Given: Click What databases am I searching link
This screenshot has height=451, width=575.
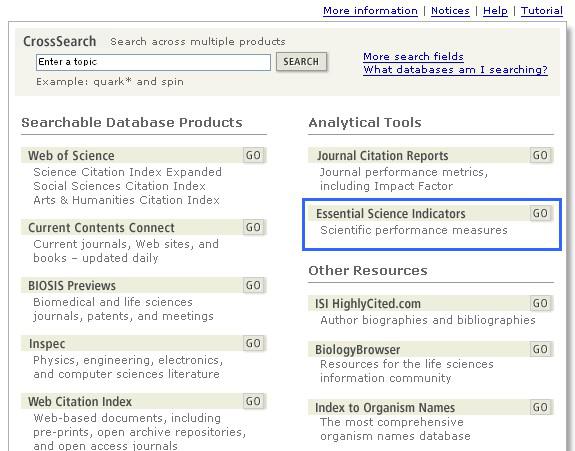Looking at the screenshot, I should click(x=455, y=70).
